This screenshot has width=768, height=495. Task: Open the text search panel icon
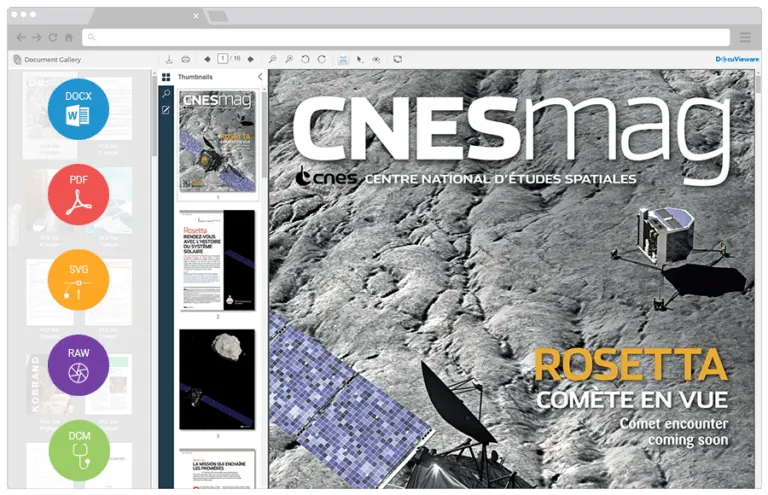(166, 93)
